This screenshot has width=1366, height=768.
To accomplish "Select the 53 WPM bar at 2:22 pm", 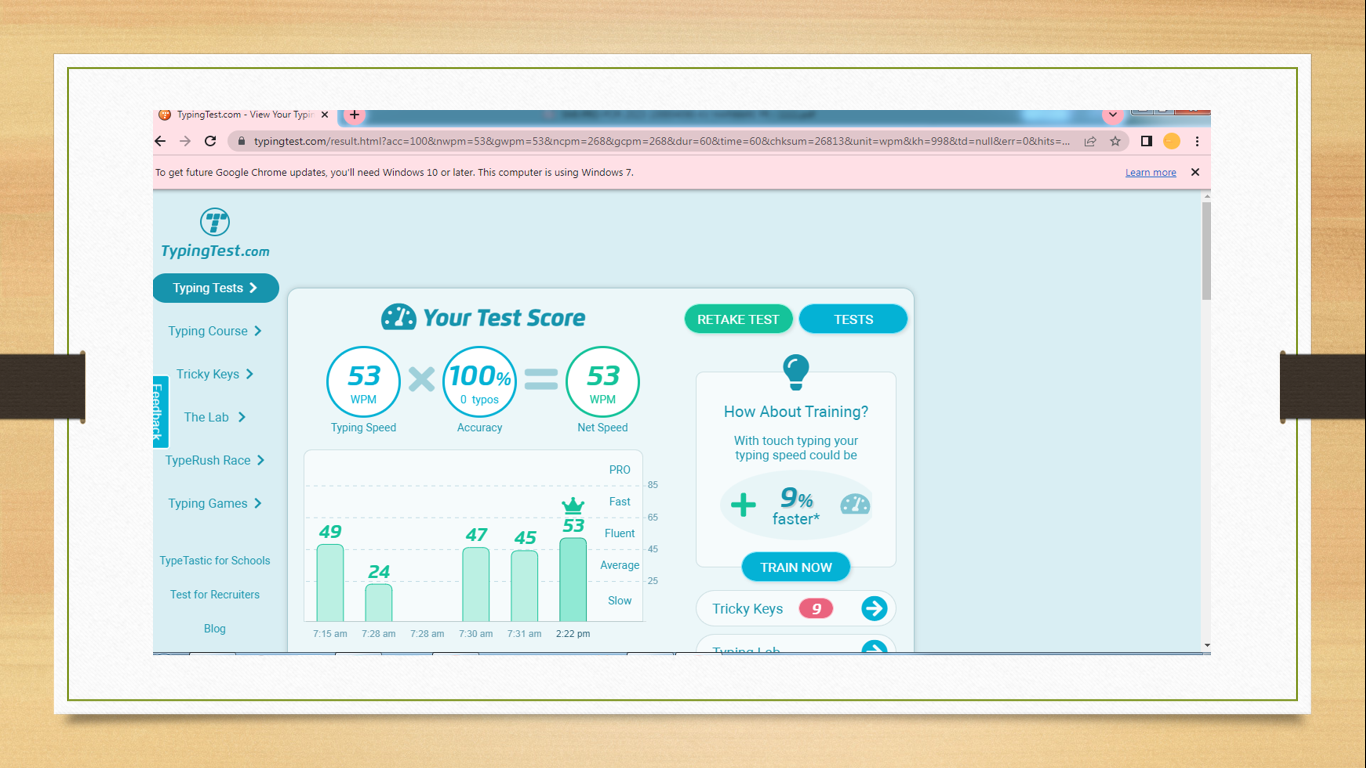I will tap(573, 580).
